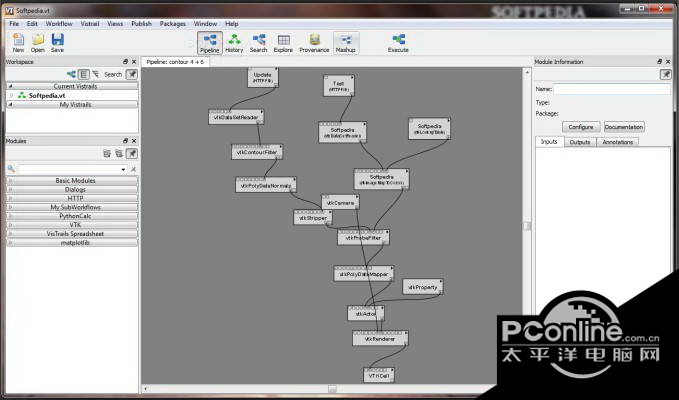Click the Documentation button
Screen dimensions: 679x400
tap(624, 127)
